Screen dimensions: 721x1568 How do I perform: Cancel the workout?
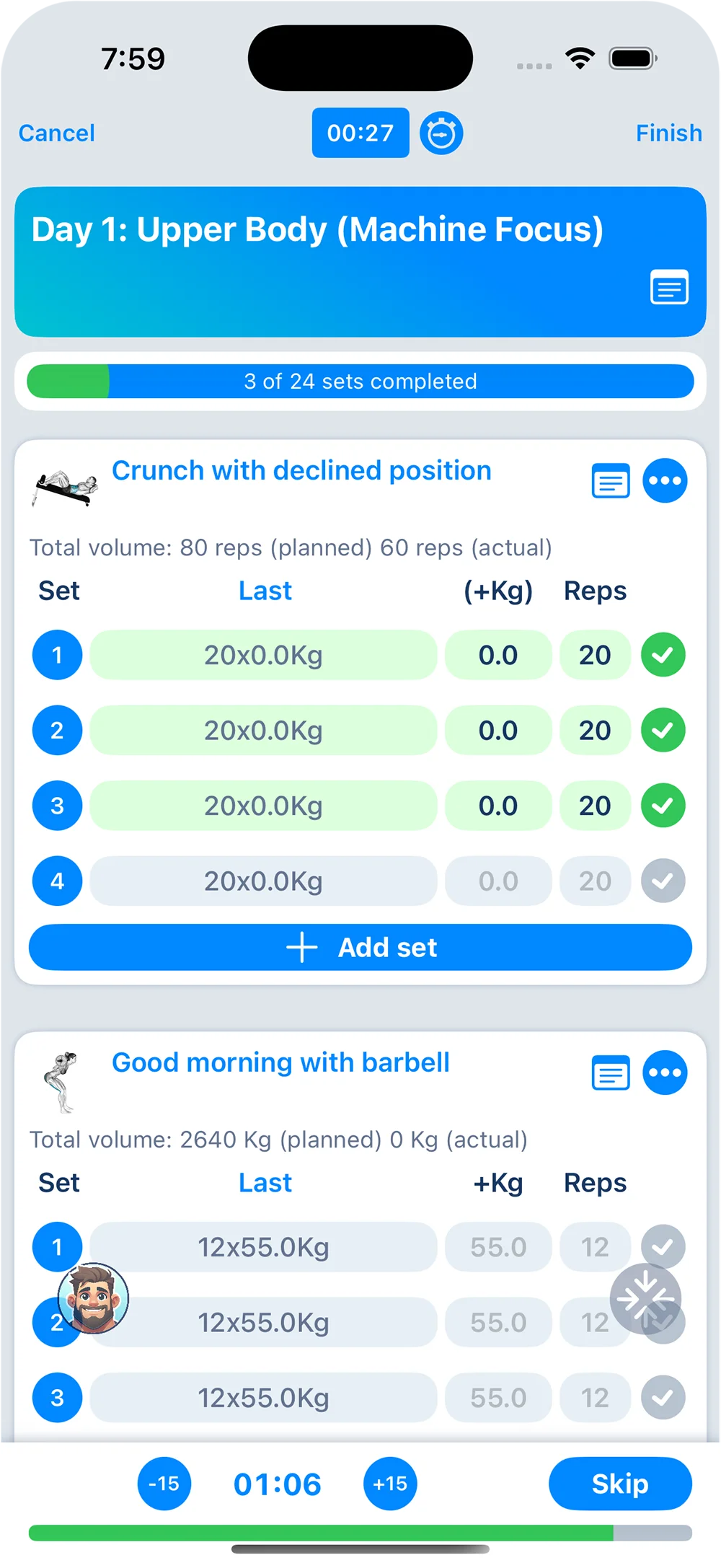57,133
